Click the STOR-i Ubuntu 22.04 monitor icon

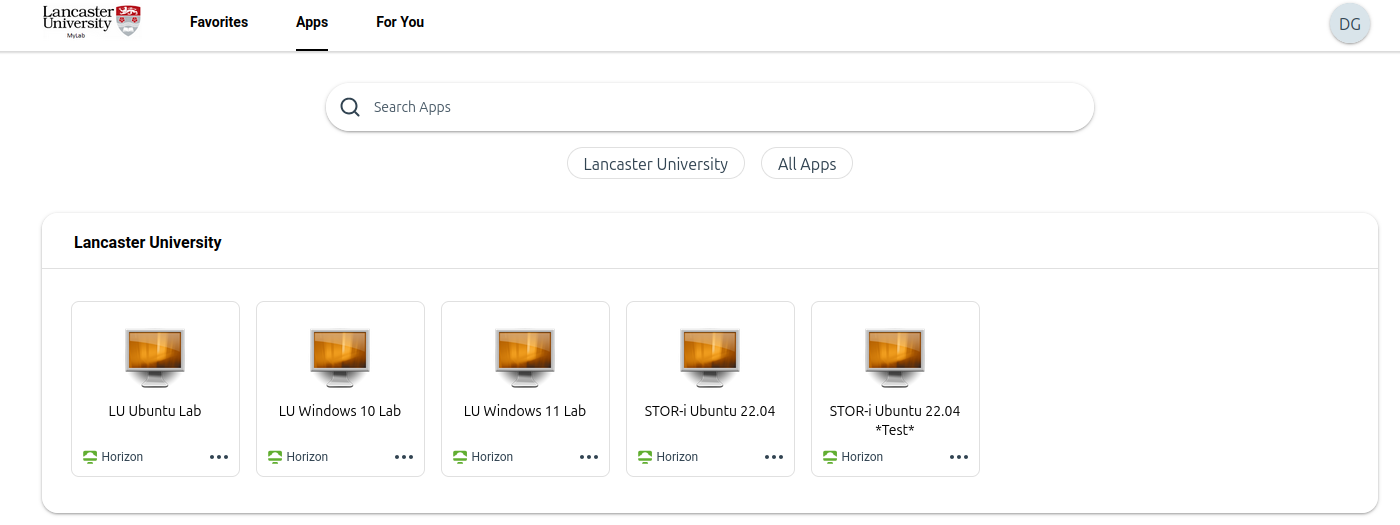click(x=710, y=356)
